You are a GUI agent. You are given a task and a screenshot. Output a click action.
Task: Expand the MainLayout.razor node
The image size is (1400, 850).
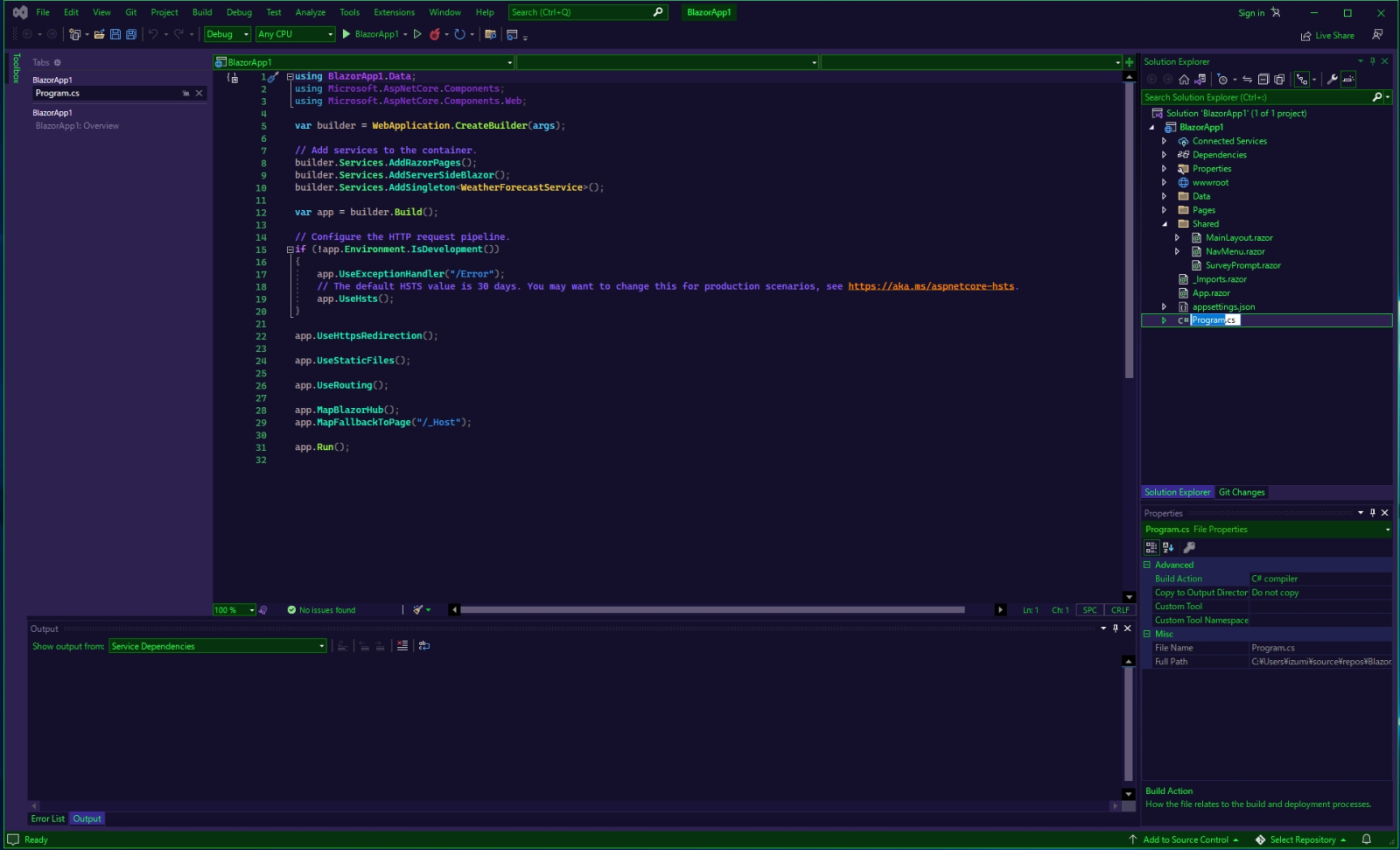1177,238
